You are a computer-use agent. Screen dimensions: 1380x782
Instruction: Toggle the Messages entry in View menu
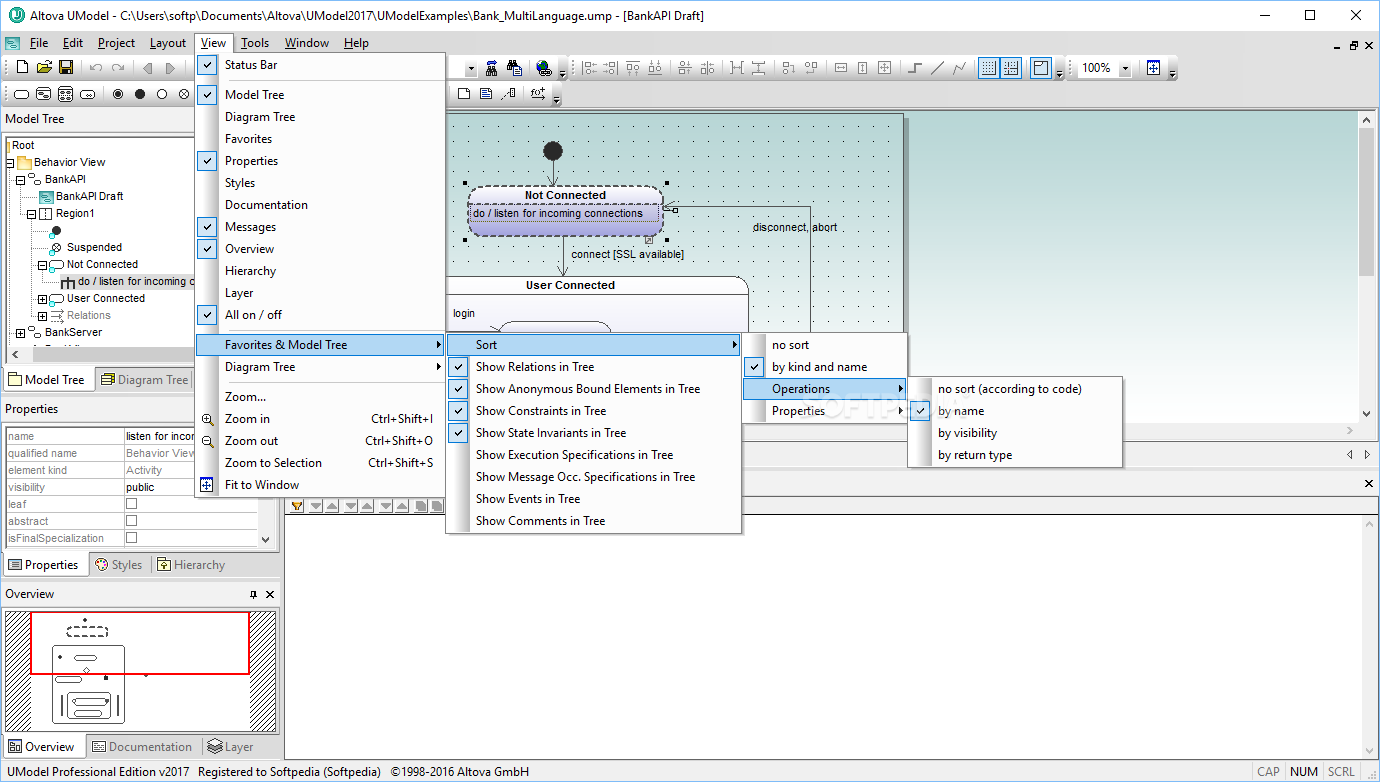coord(320,227)
